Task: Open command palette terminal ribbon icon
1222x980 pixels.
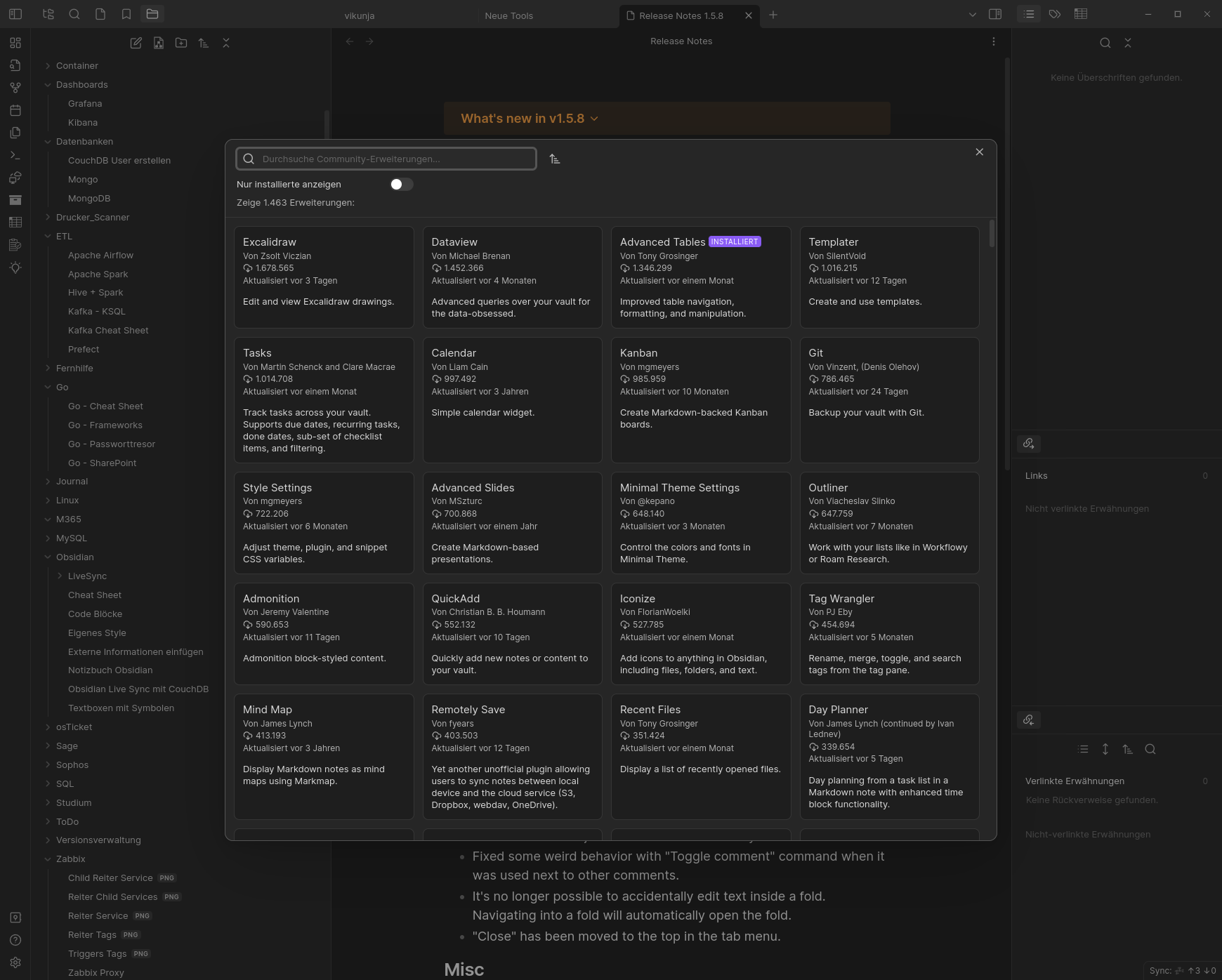Action: pyautogui.click(x=15, y=155)
